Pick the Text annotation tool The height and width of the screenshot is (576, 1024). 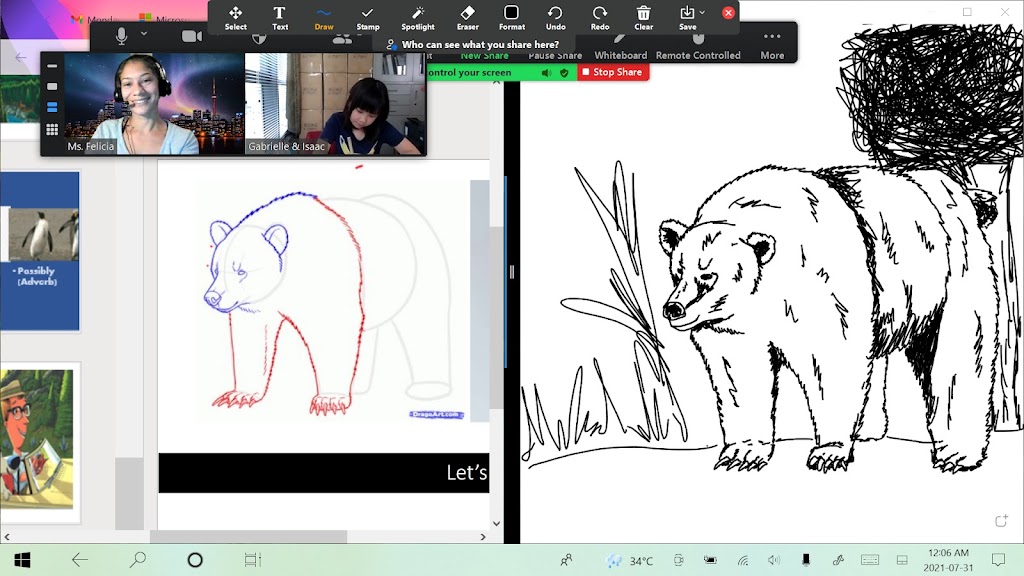[x=280, y=18]
